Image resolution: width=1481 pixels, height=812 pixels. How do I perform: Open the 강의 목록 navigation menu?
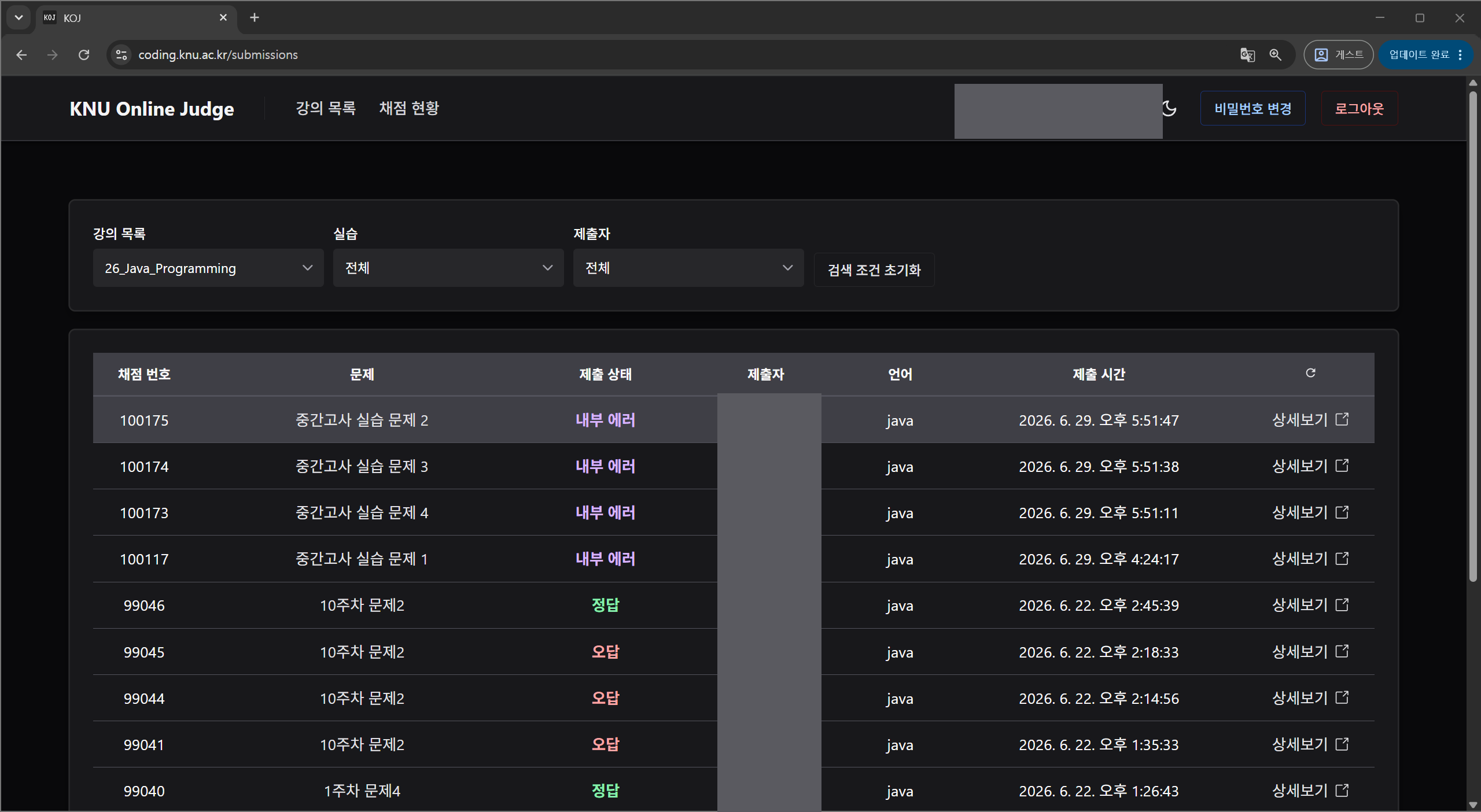pos(326,108)
